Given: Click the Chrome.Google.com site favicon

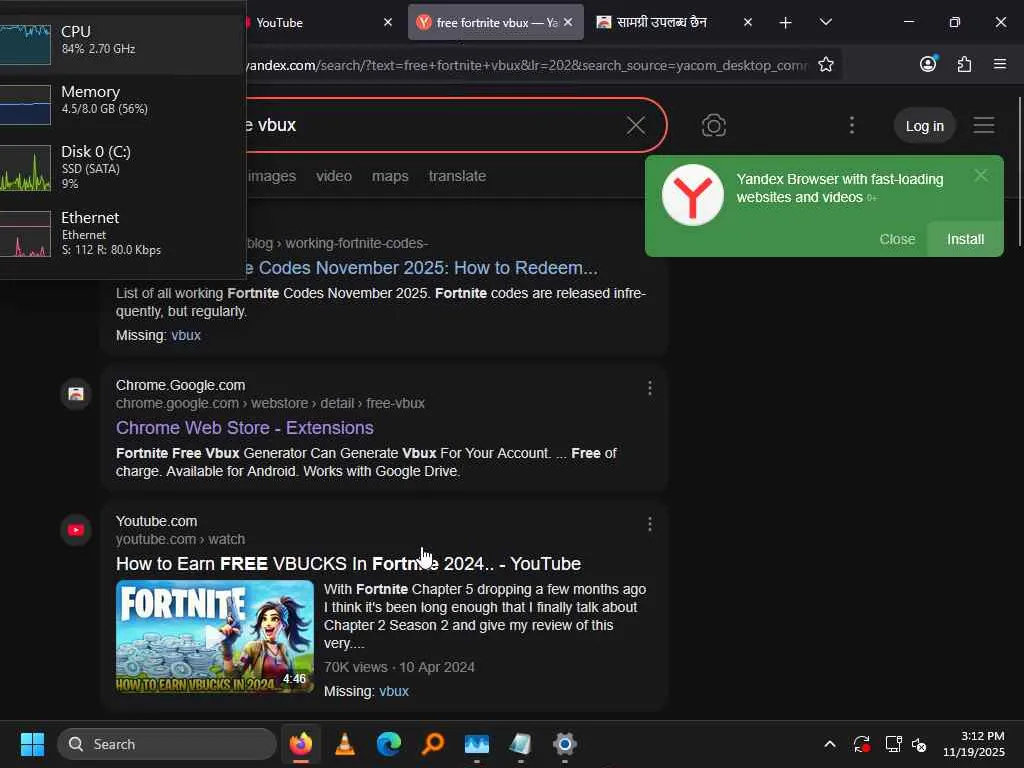Looking at the screenshot, I should (x=76, y=394).
